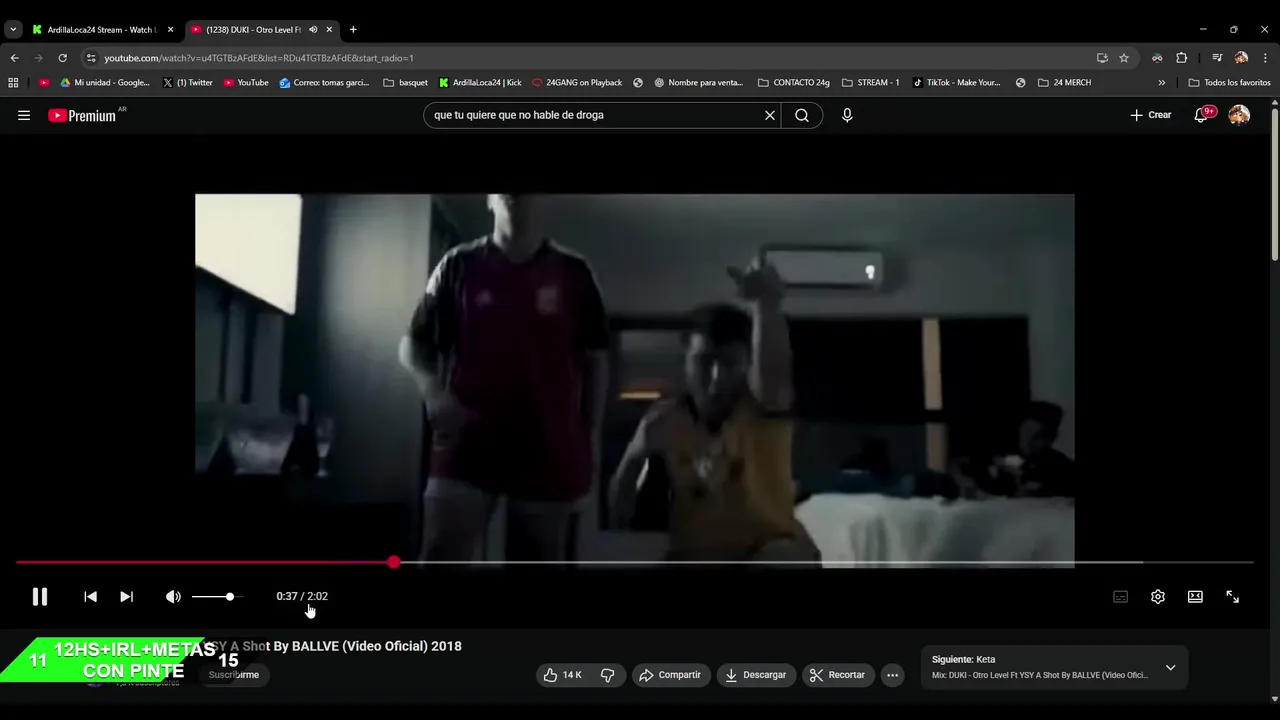This screenshot has width=1280, height=720.
Task: Mute the video with the speaker icon
Action: coord(173,597)
